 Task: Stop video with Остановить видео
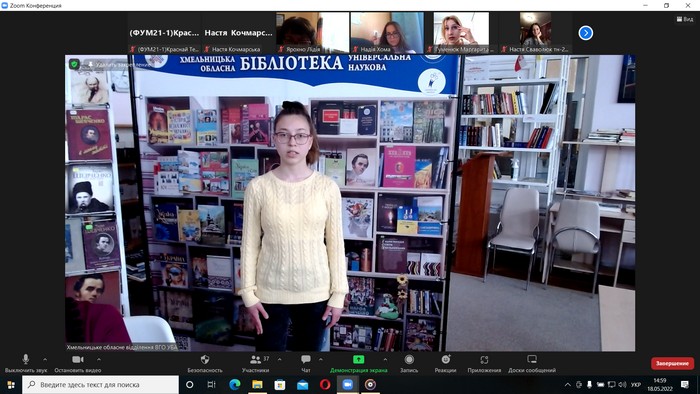(78, 363)
